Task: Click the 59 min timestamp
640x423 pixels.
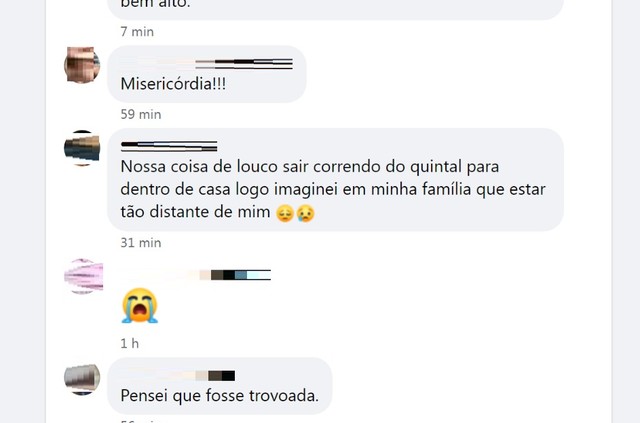Action: [141, 114]
